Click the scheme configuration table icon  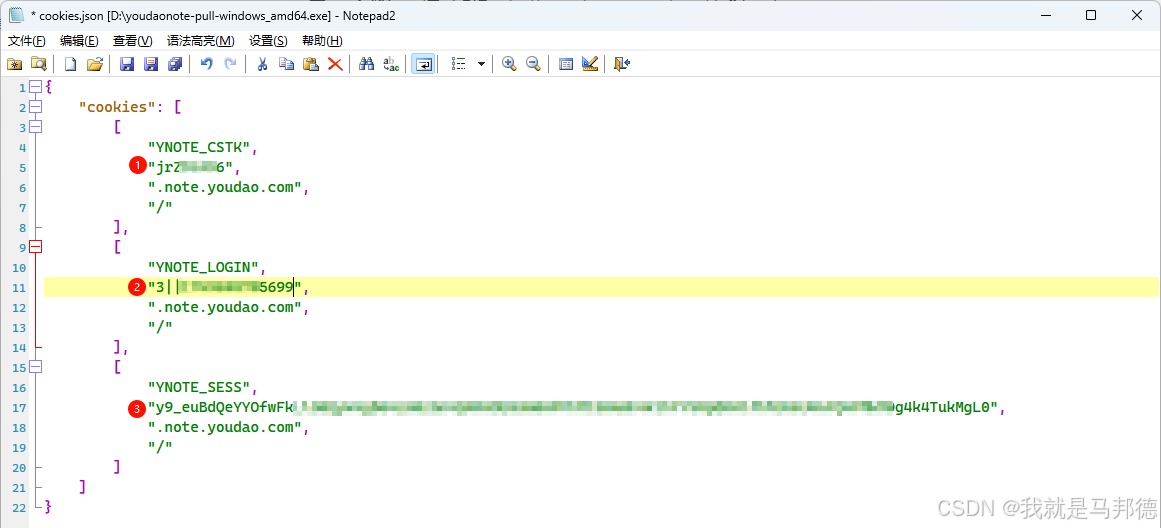(x=566, y=64)
